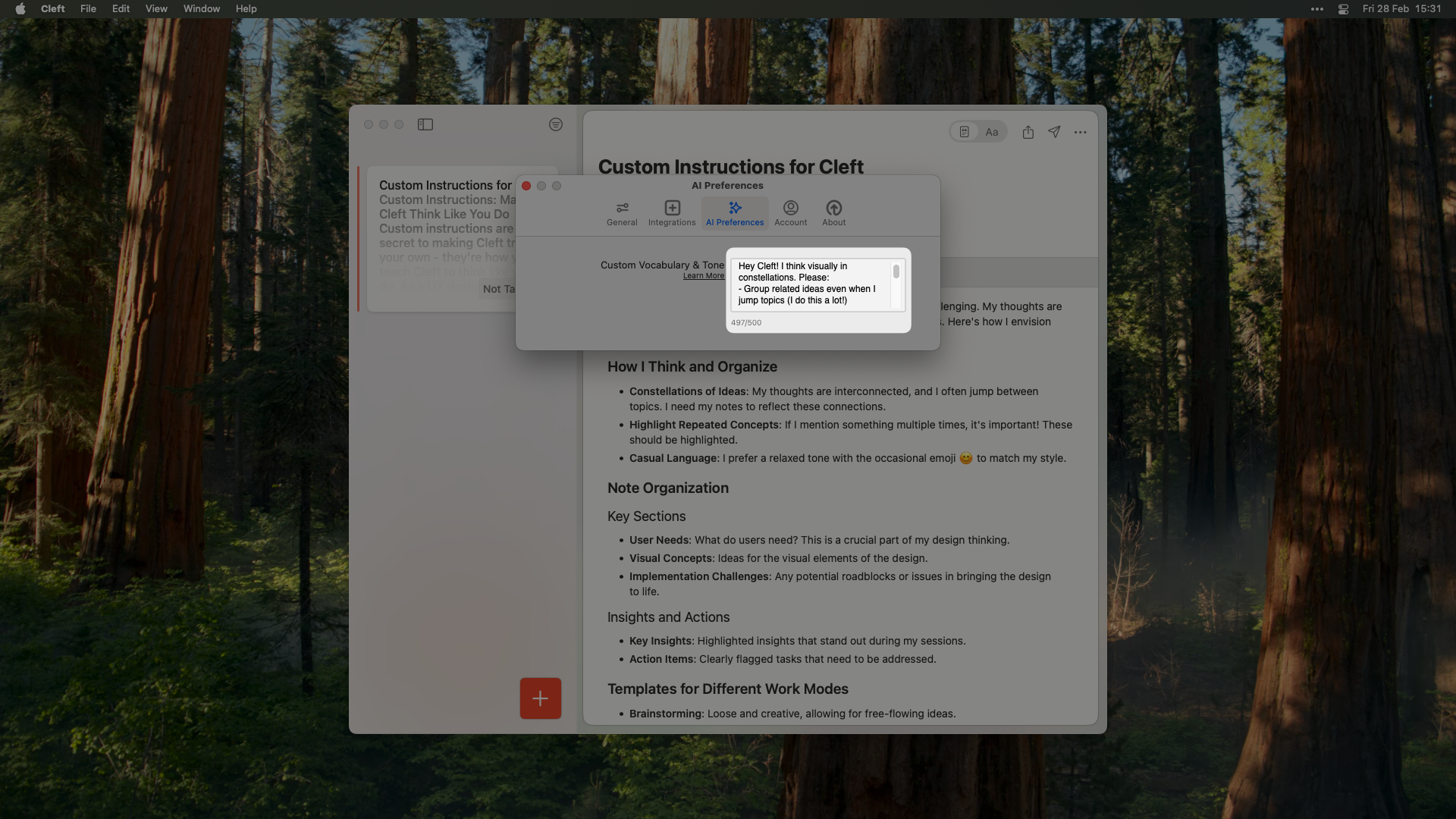Open the General preferences tab
This screenshot has height=819, width=1456.
click(621, 212)
